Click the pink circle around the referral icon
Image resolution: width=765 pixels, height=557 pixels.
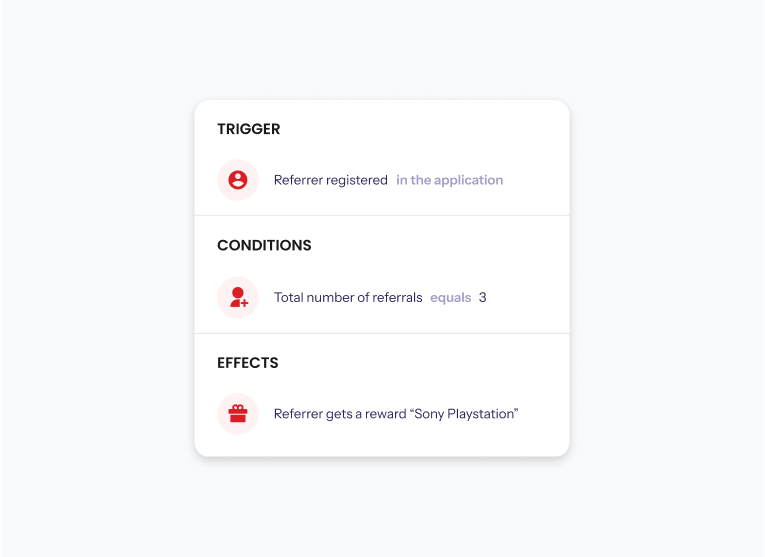[x=238, y=297]
